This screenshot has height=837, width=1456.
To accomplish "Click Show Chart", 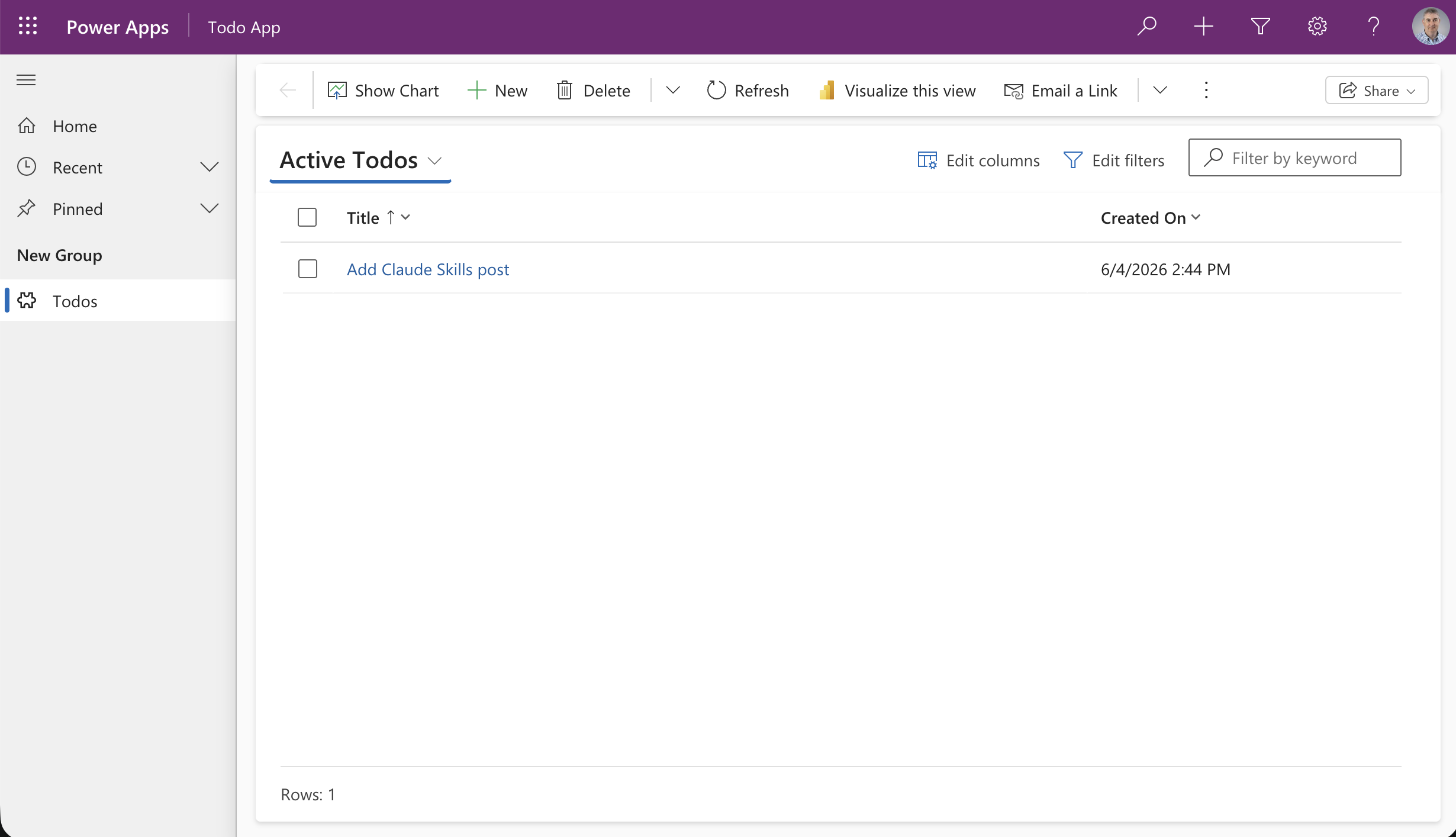I will pos(383,91).
